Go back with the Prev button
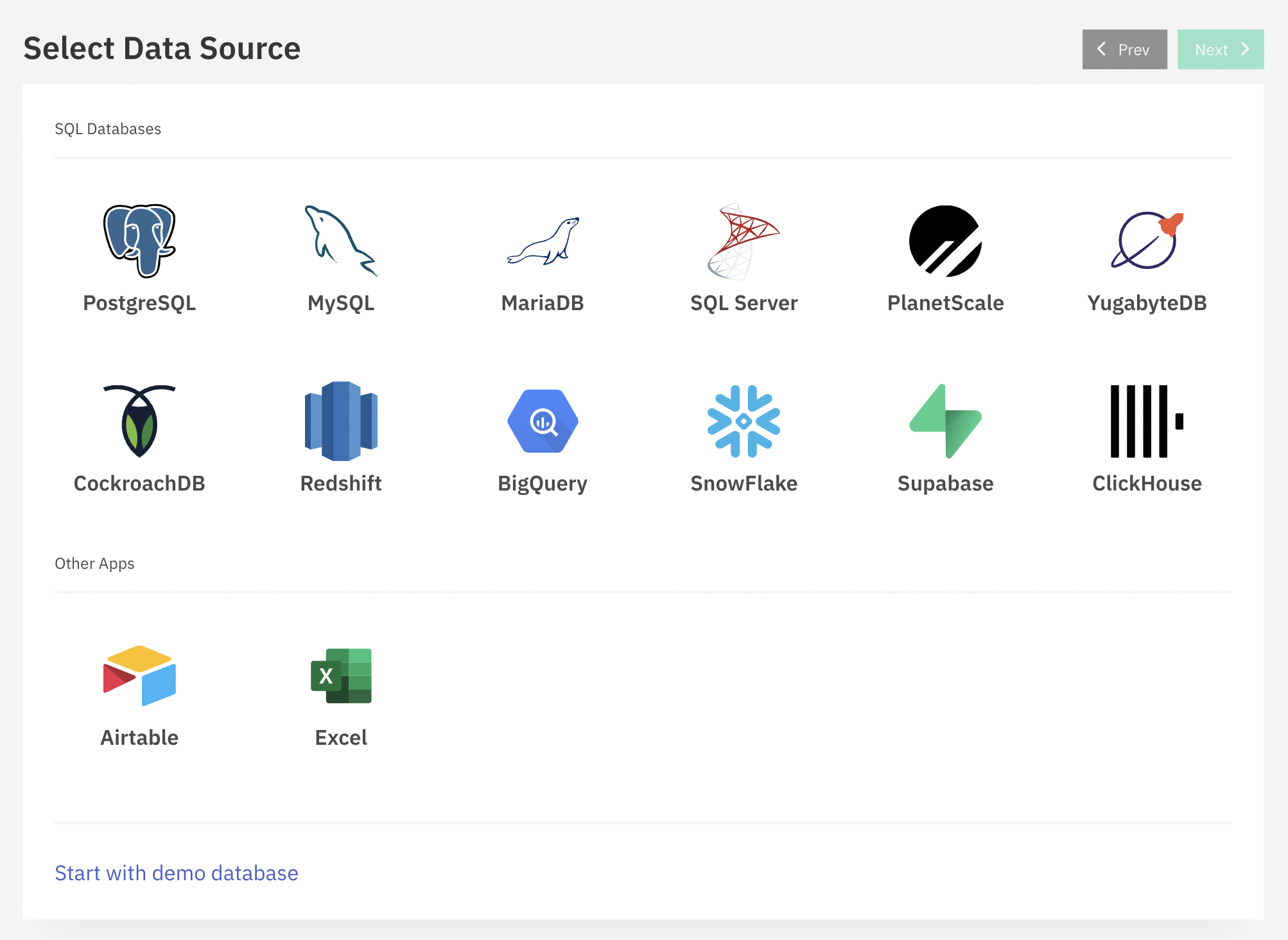1288x940 pixels. click(1124, 49)
